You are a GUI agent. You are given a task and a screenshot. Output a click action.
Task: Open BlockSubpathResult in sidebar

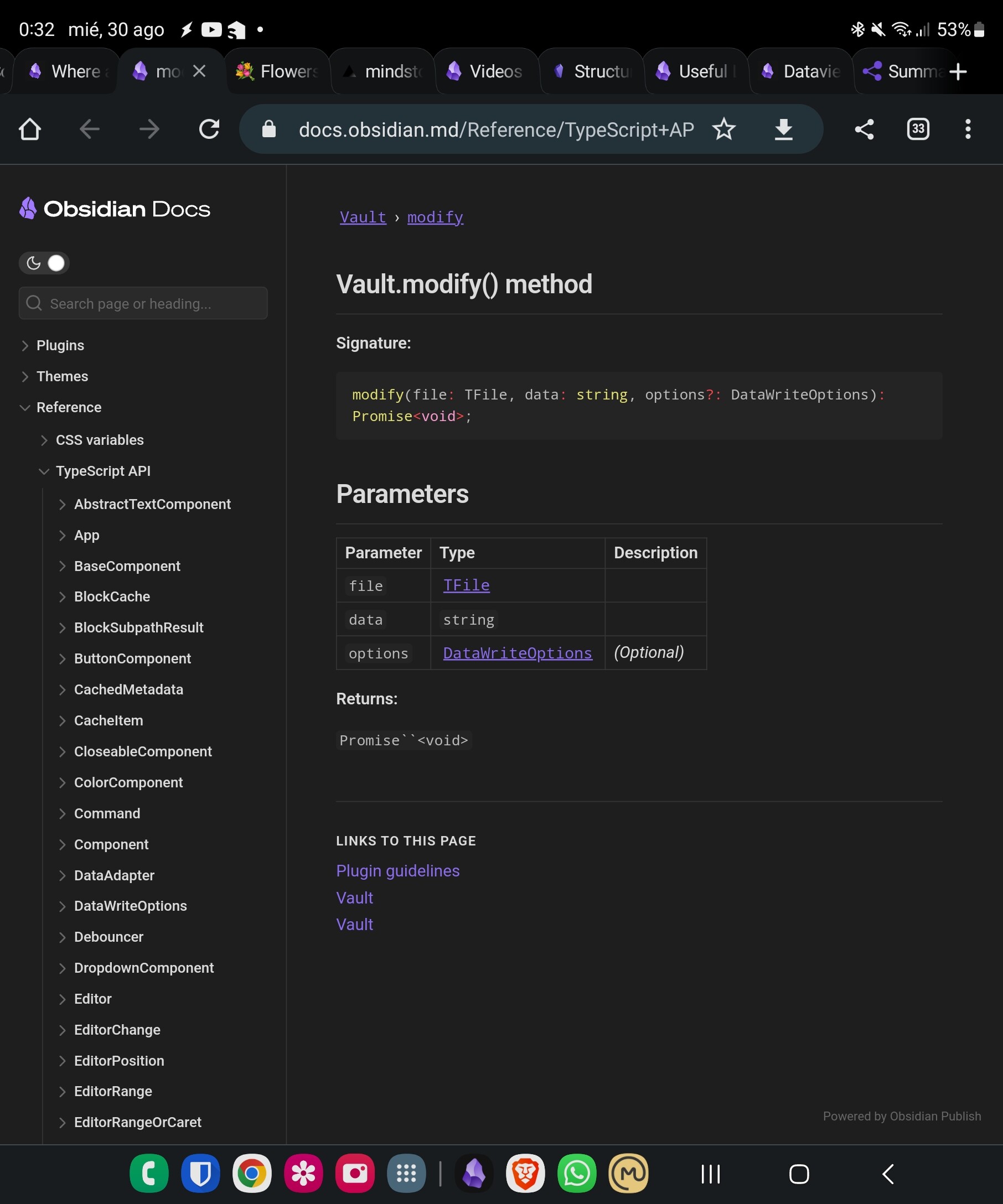coord(139,627)
